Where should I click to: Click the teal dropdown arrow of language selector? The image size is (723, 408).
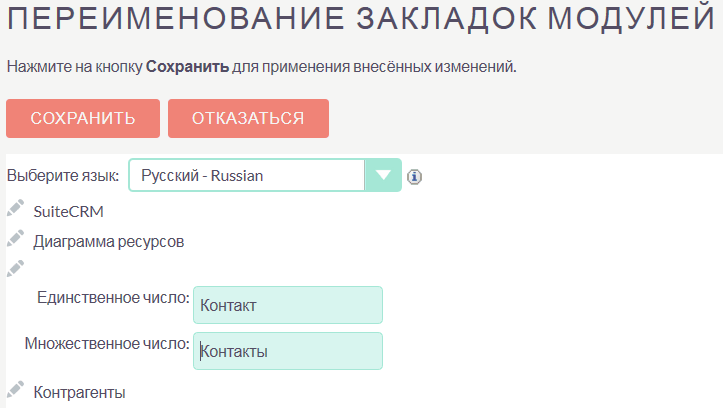(x=383, y=175)
